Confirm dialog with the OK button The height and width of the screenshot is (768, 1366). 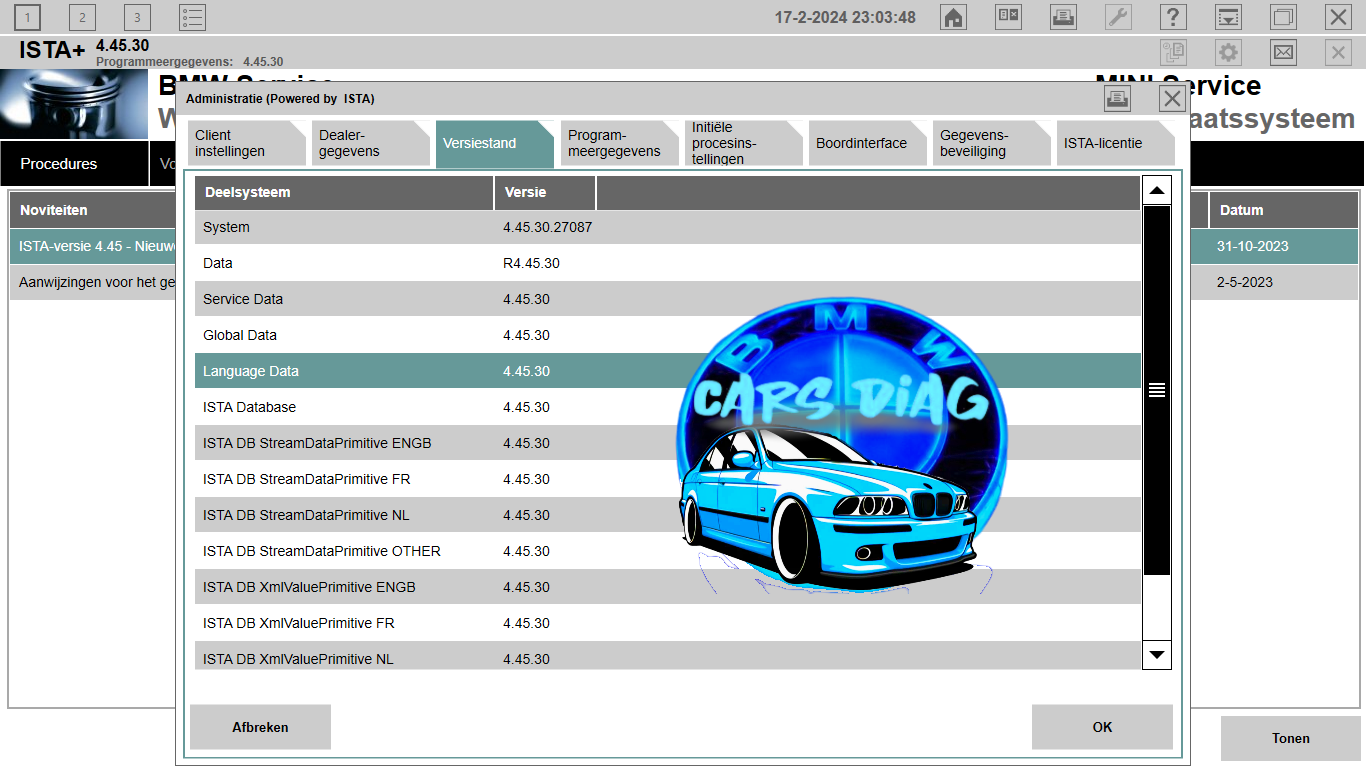(x=1102, y=727)
